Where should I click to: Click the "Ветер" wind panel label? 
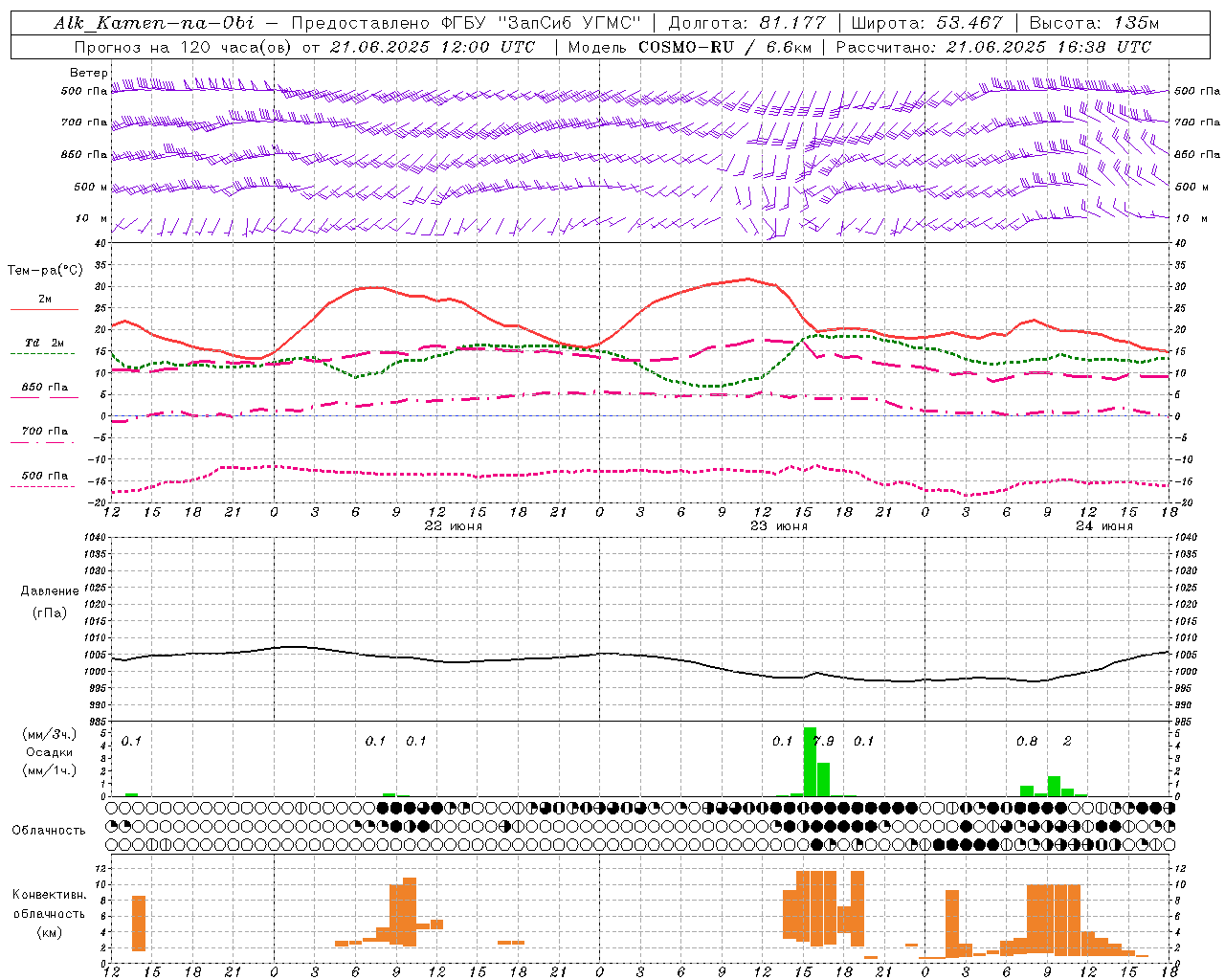89,73
